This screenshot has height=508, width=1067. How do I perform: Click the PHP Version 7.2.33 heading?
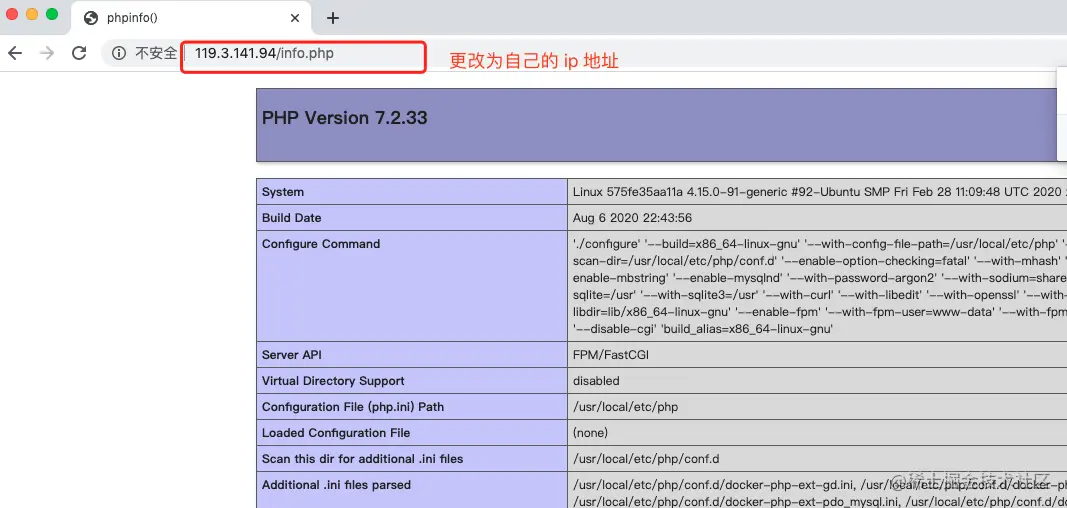pos(344,118)
